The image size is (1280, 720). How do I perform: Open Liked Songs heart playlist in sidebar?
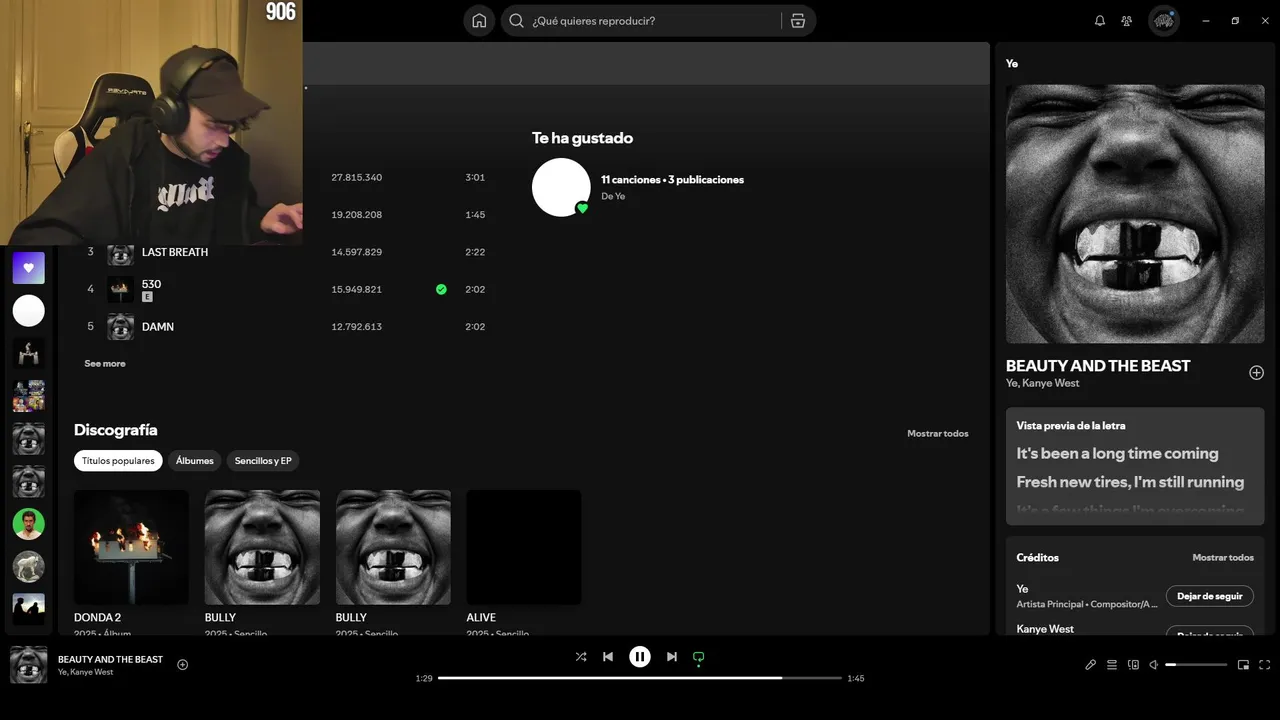tap(29, 268)
